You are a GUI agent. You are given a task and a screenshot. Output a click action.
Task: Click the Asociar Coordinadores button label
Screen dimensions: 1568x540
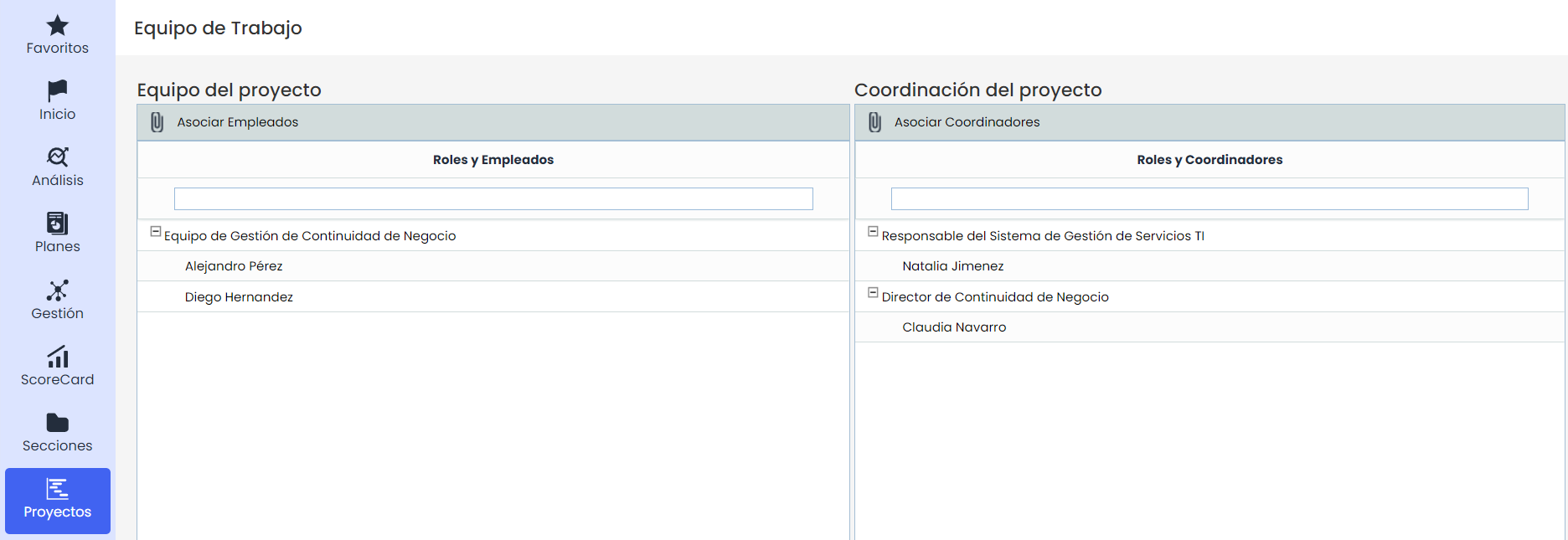[967, 122]
